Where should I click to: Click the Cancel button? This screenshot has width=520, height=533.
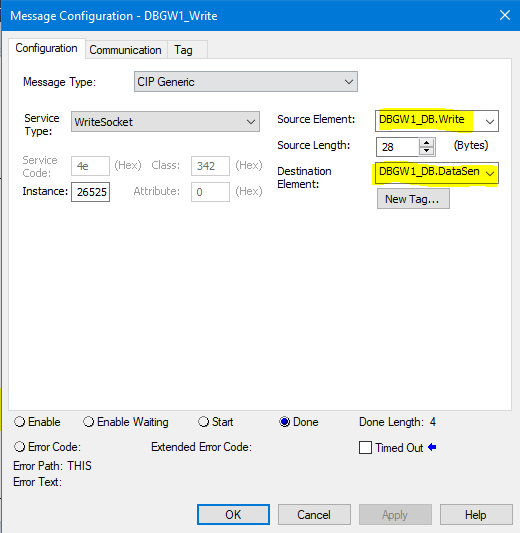click(314, 515)
